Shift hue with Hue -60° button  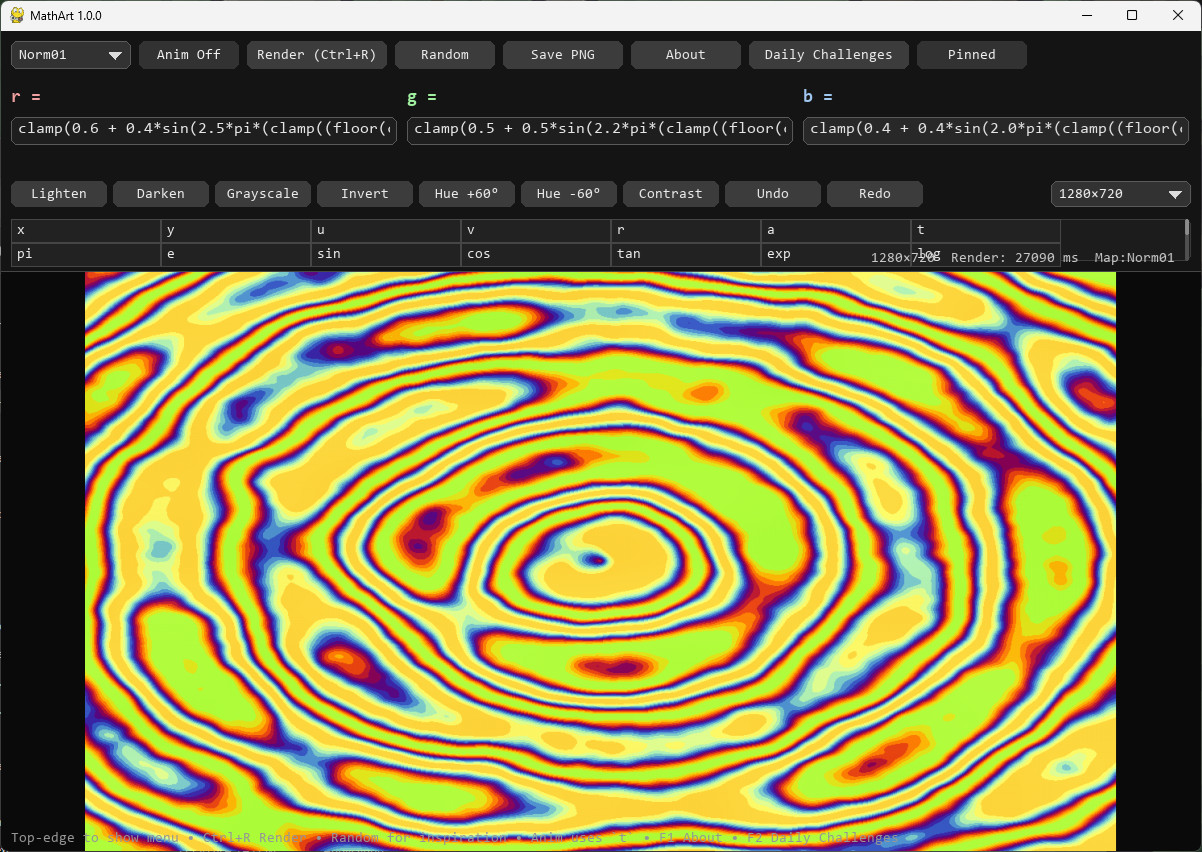[569, 194]
